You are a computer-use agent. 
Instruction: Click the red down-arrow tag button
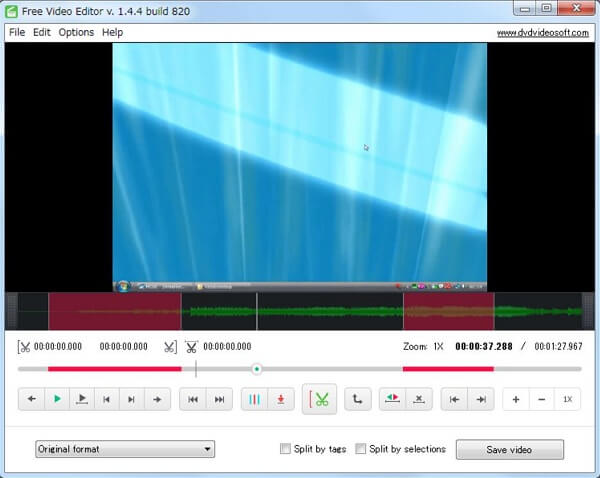click(281, 399)
